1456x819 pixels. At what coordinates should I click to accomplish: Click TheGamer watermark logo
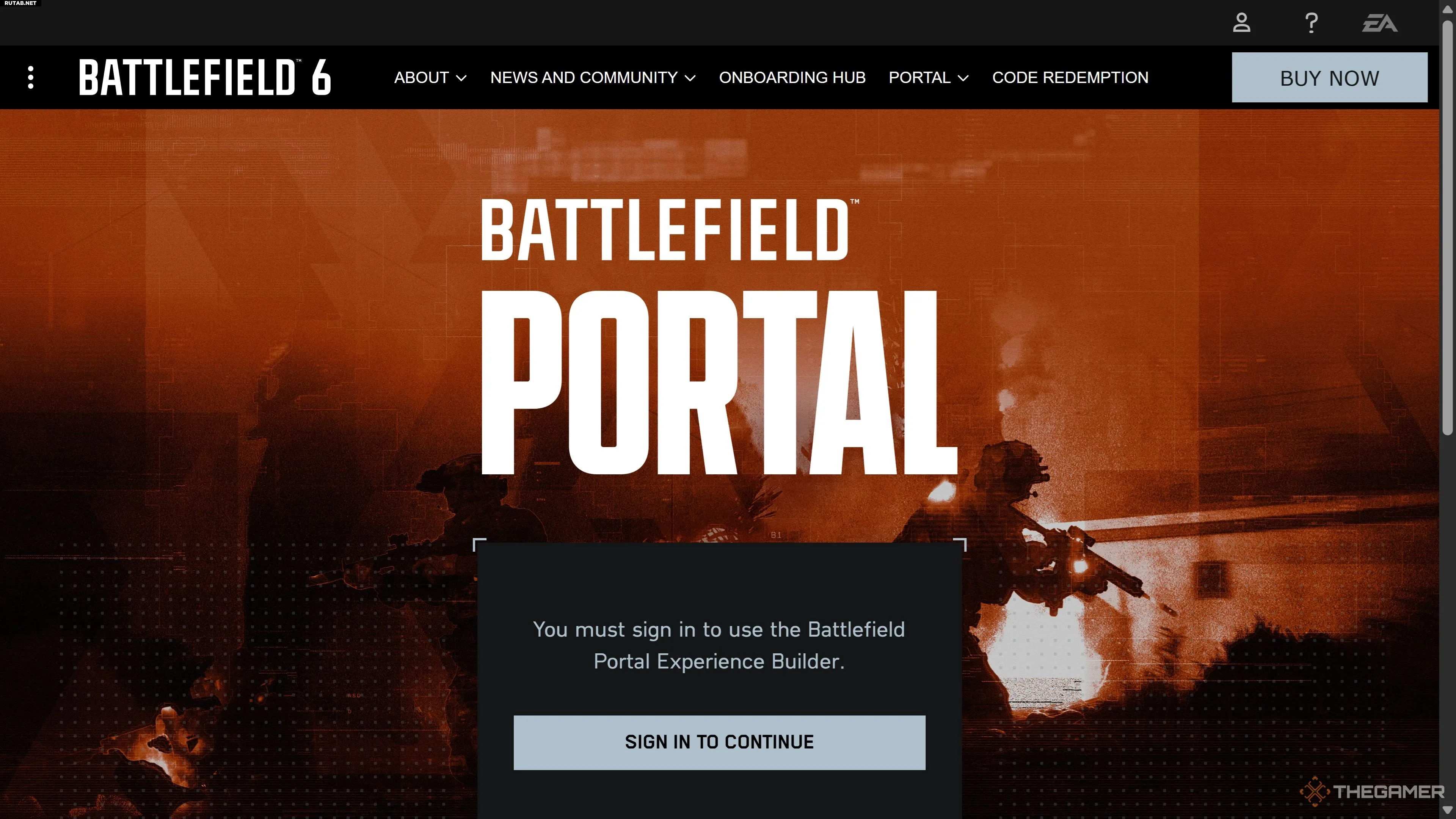(x=1372, y=791)
